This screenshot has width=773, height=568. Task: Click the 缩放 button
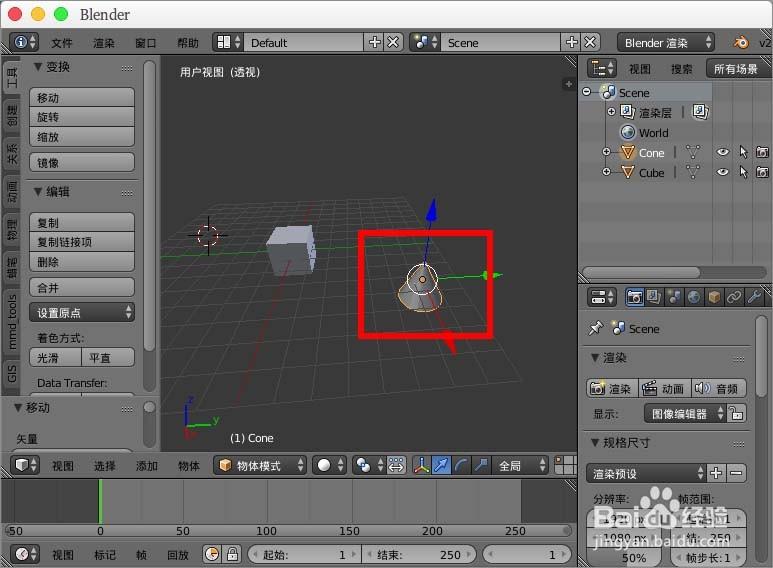point(82,137)
